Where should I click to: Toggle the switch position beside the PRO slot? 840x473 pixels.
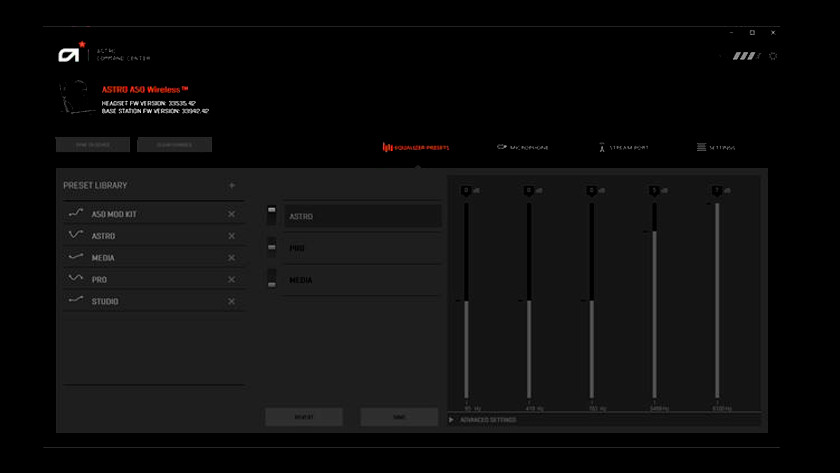click(271, 248)
